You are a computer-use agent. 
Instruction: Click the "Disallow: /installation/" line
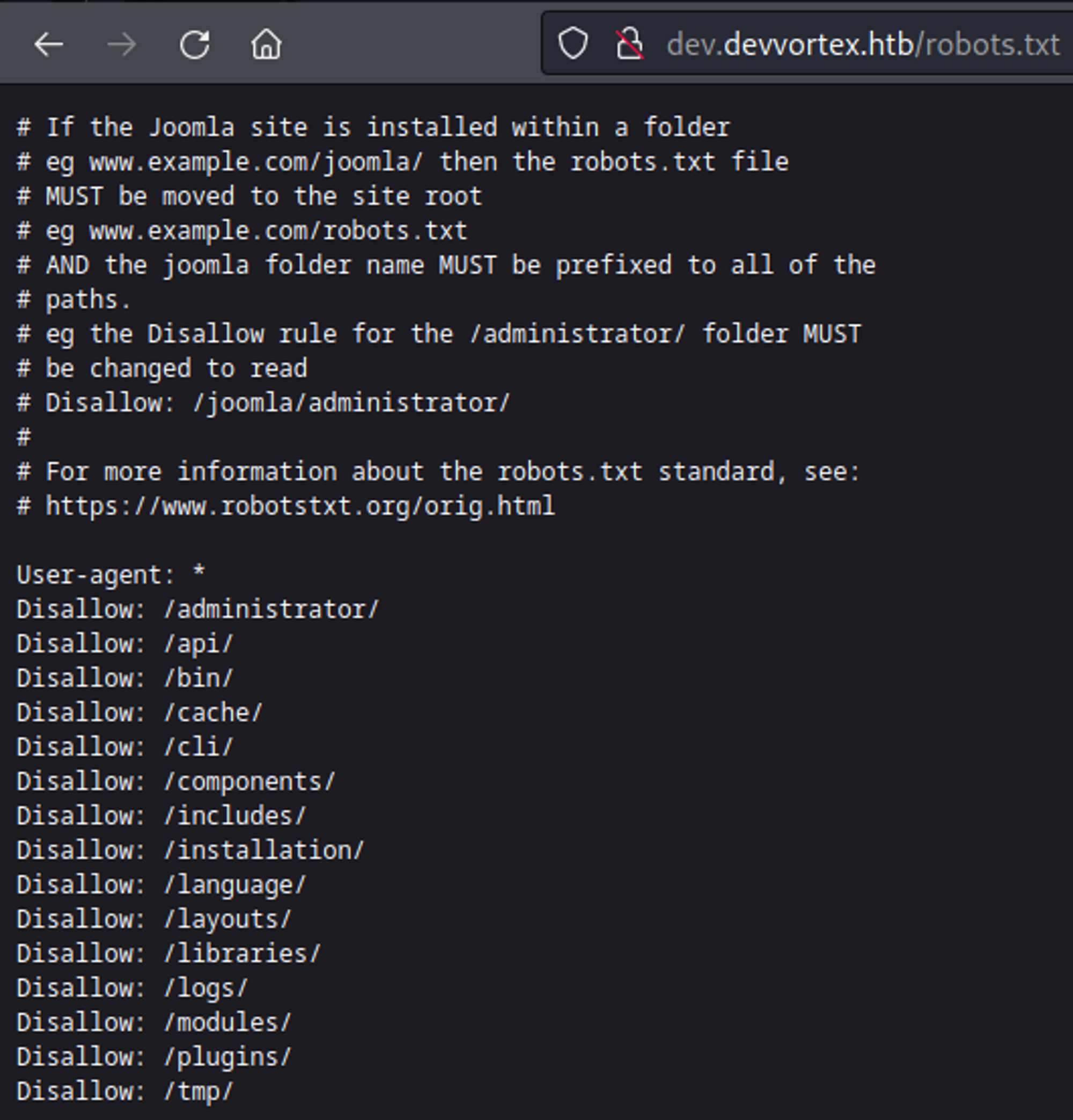(190, 850)
